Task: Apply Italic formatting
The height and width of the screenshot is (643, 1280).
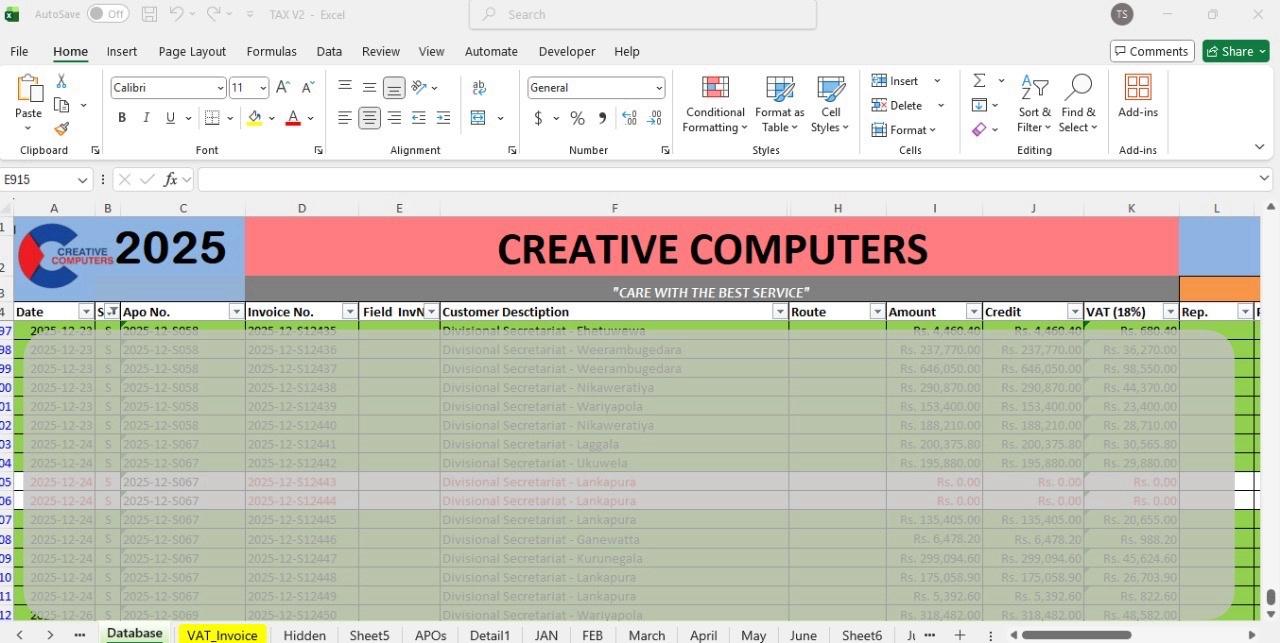Action: (146, 118)
